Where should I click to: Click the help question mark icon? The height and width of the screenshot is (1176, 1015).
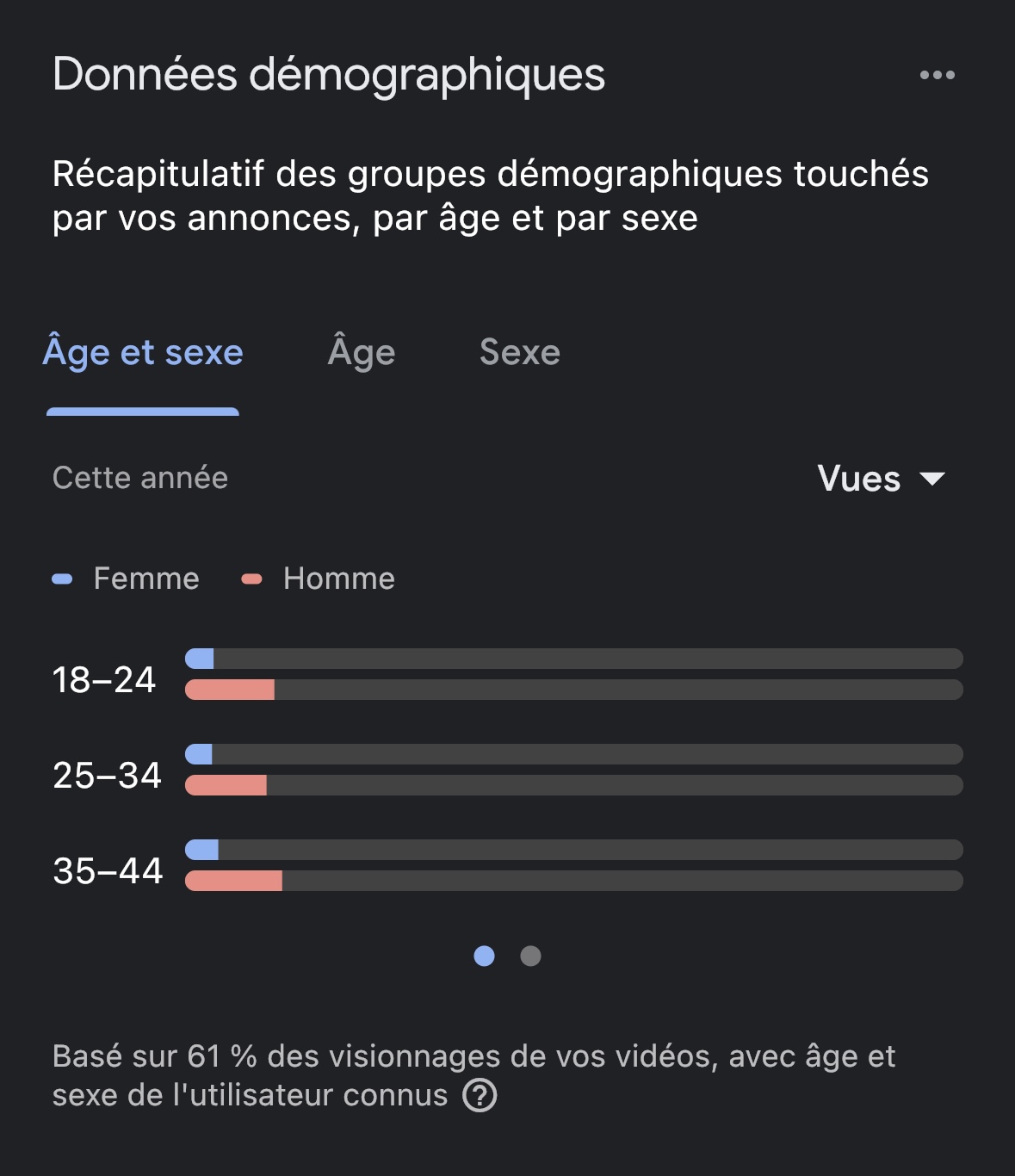[480, 1096]
